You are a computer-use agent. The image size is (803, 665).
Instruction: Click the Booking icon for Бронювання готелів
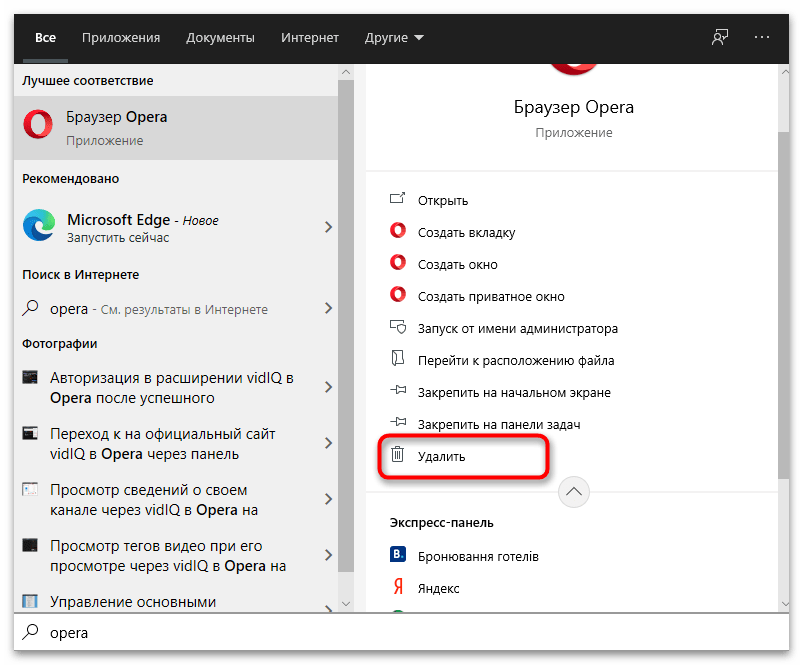398,556
